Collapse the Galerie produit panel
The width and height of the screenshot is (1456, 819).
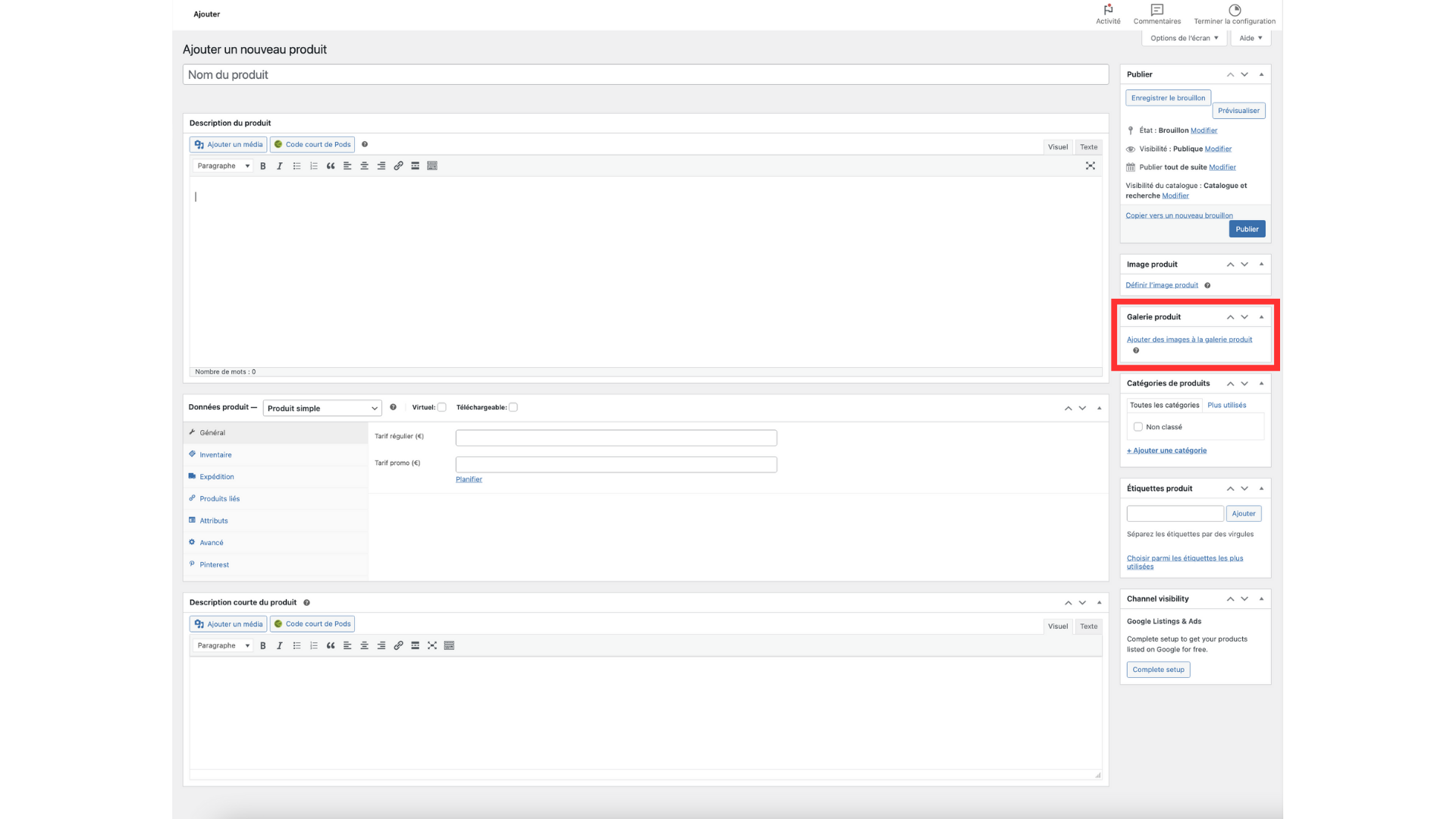[x=1261, y=317]
